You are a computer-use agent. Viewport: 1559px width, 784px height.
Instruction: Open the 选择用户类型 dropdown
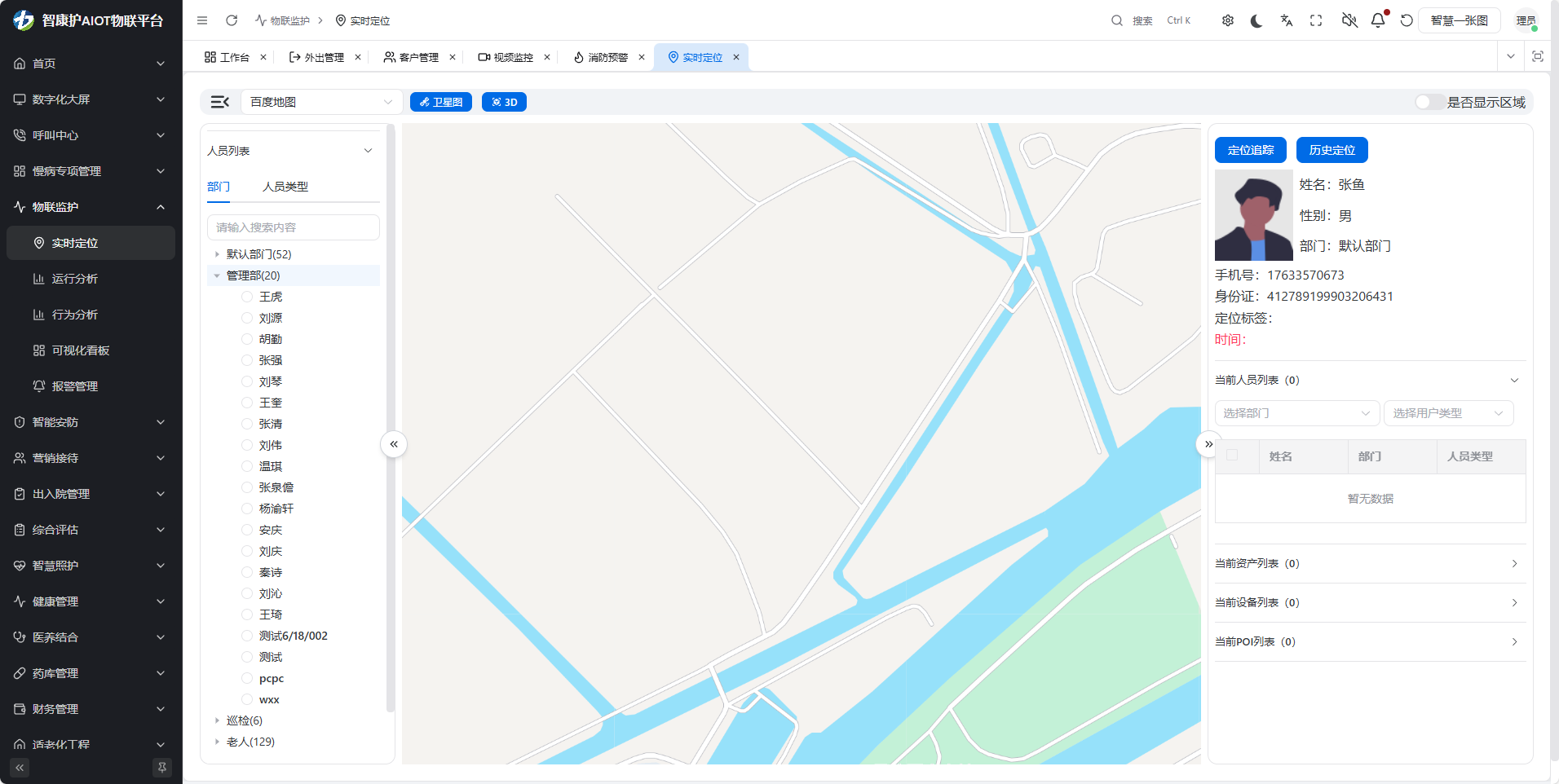[x=1448, y=413]
